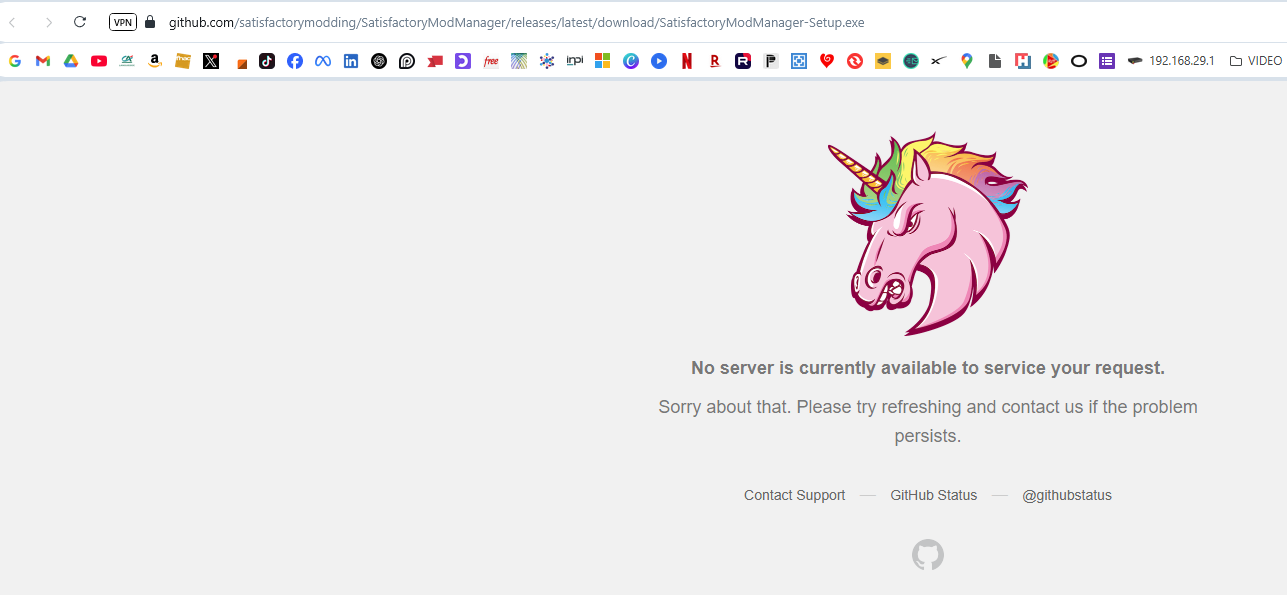Open the Amazon bookmark
This screenshot has height=595, width=1287.
click(x=155, y=61)
